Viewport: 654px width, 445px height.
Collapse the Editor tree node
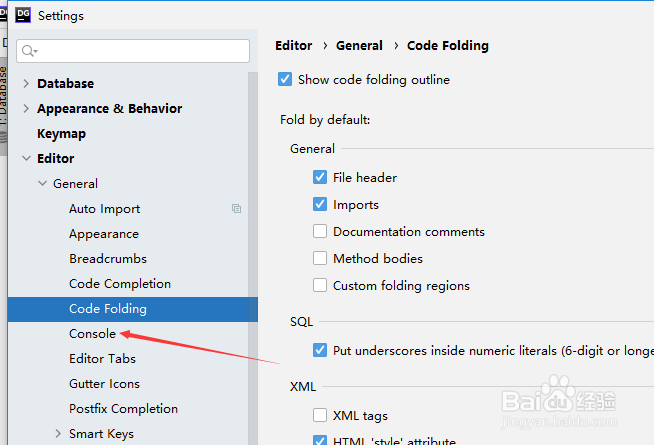pos(25,159)
